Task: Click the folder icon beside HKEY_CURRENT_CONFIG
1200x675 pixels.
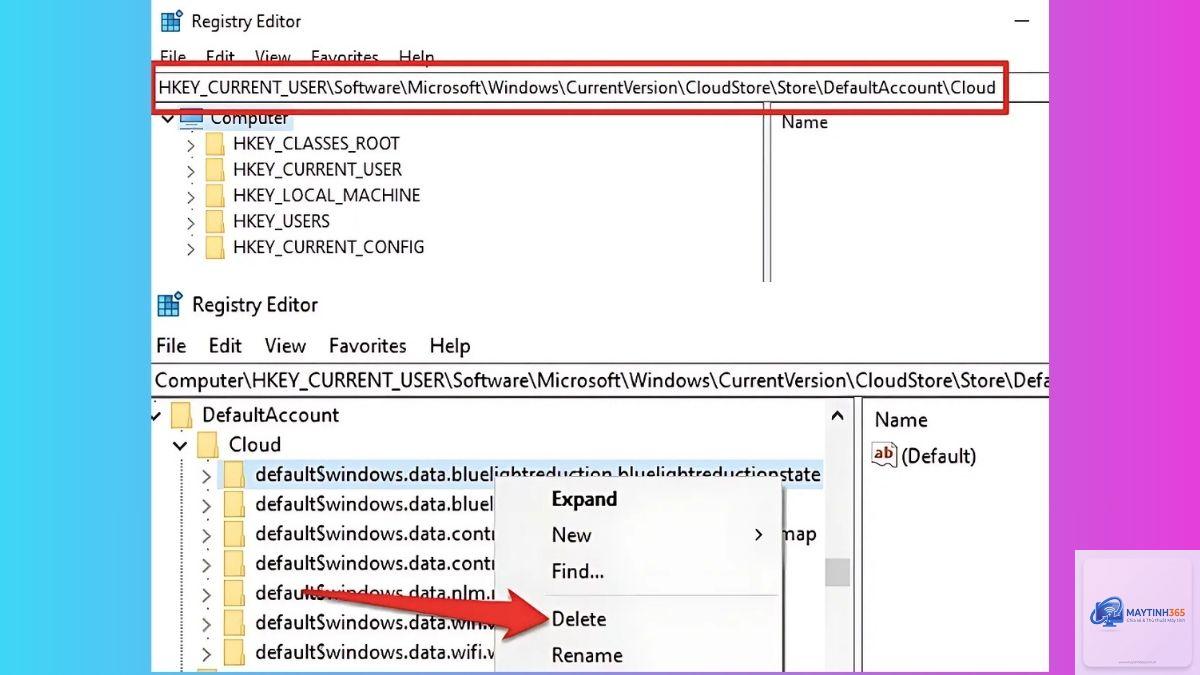Action: coord(215,247)
